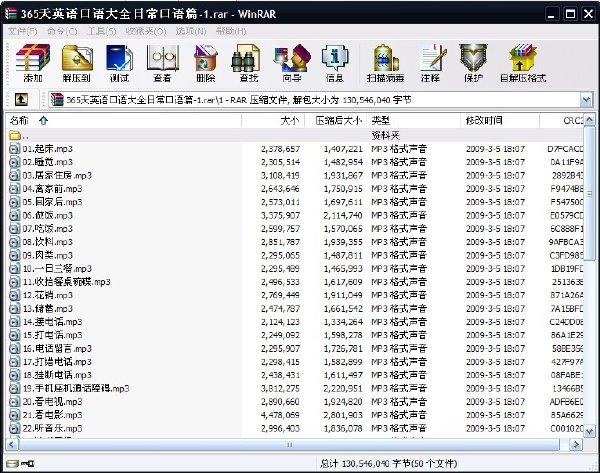Select file 16.电话留言.mp3

57,349
